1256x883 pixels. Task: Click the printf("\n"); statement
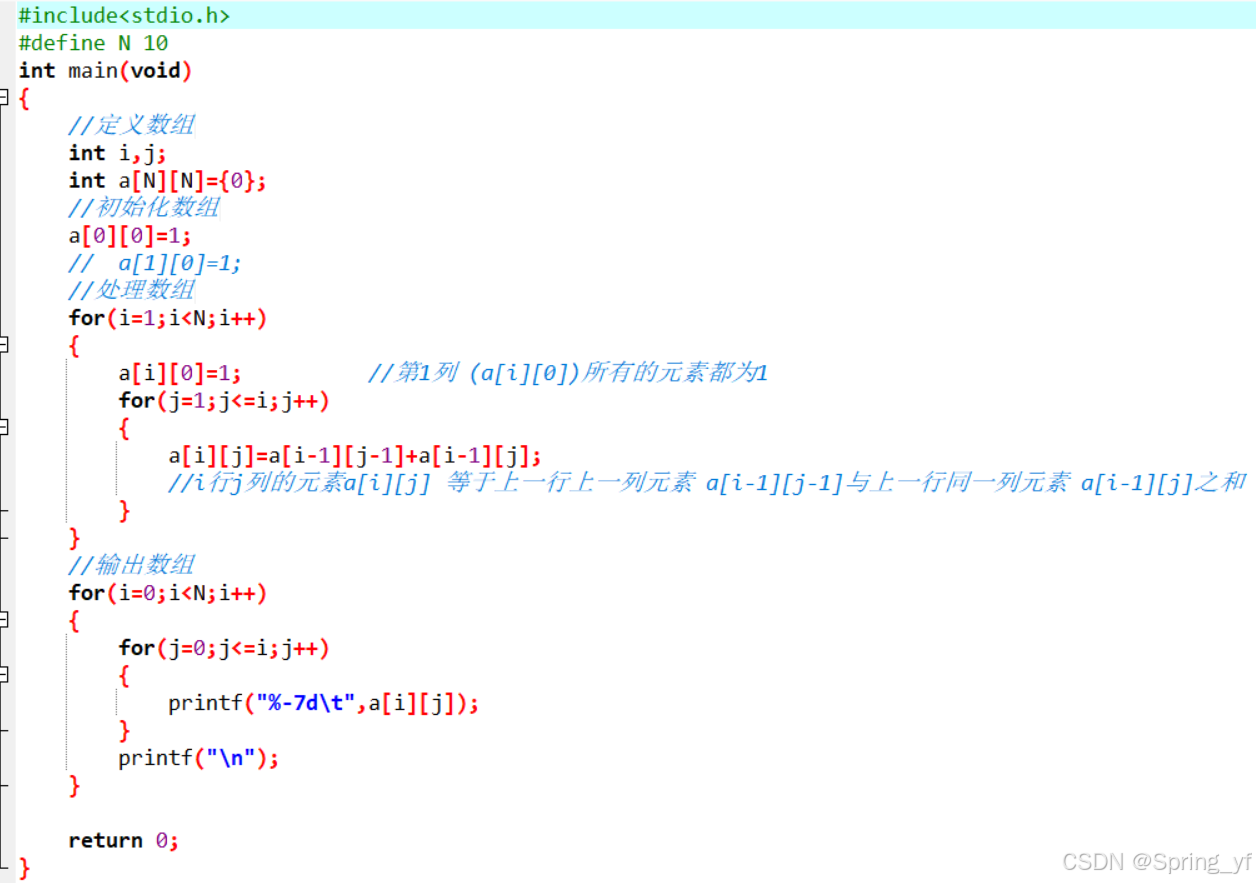coord(199,758)
